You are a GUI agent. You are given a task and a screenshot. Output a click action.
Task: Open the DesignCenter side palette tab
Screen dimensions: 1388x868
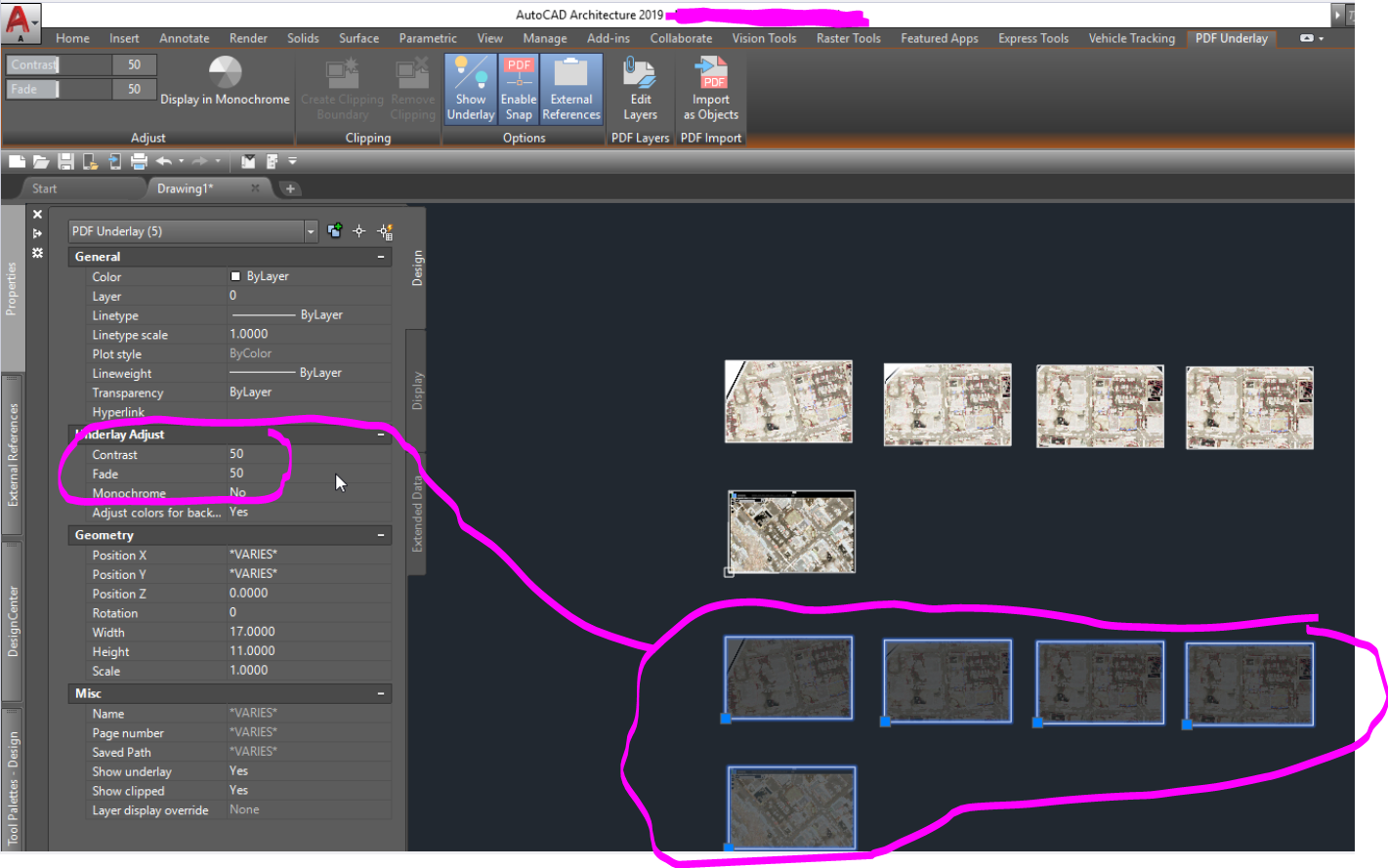pyautogui.click(x=13, y=621)
